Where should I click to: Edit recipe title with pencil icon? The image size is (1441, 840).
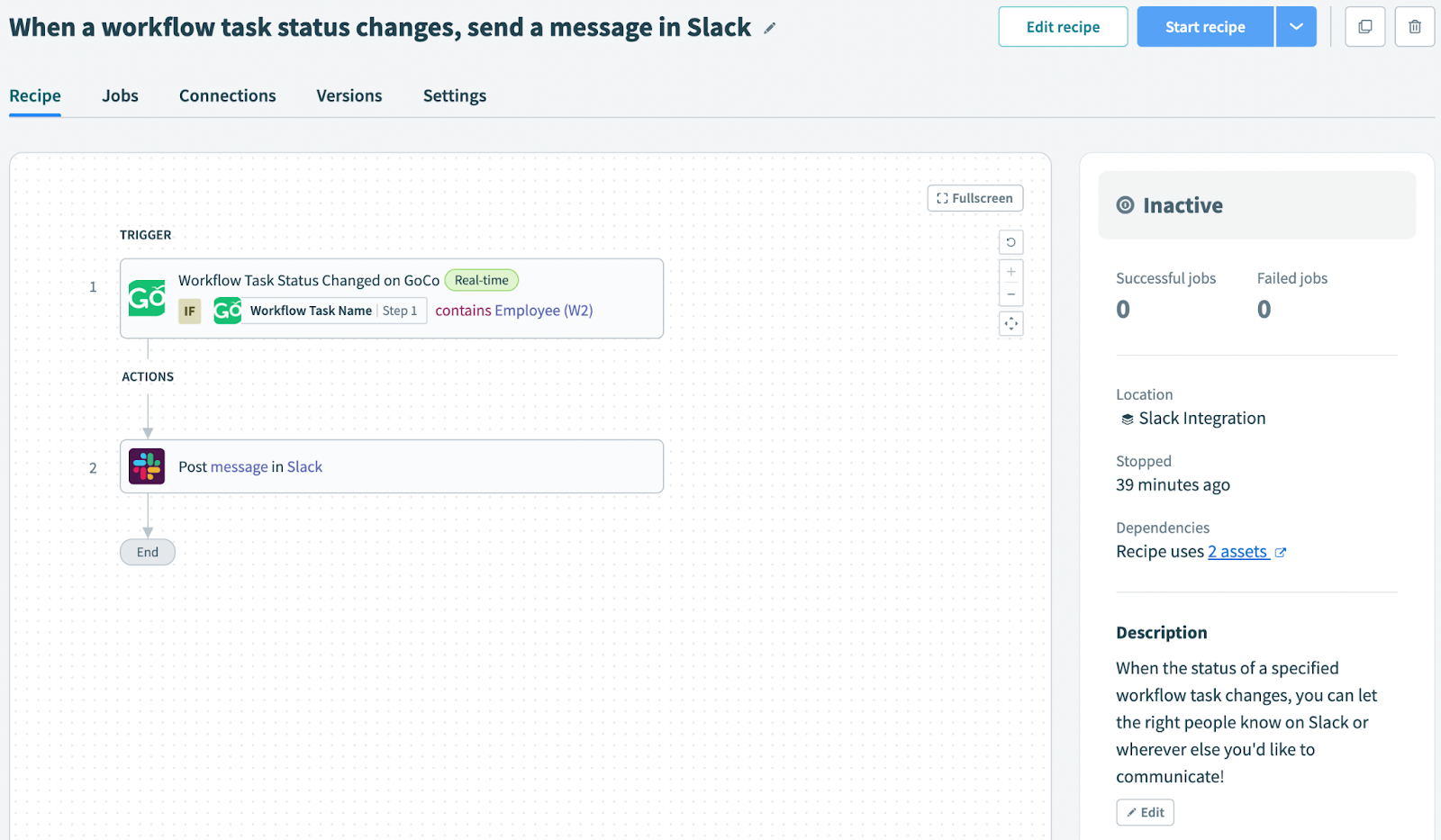click(x=769, y=28)
